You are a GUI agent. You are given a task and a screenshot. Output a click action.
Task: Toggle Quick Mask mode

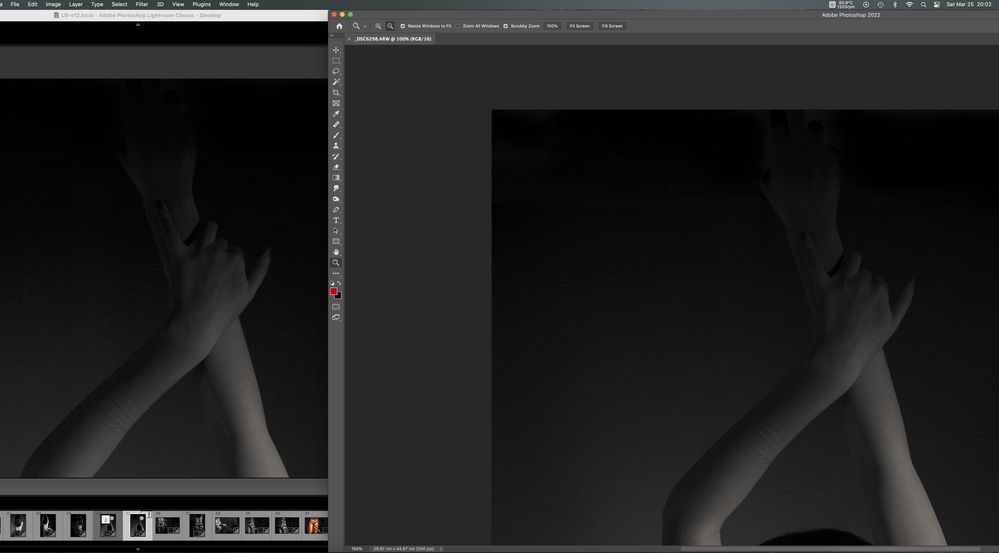click(x=336, y=306)
